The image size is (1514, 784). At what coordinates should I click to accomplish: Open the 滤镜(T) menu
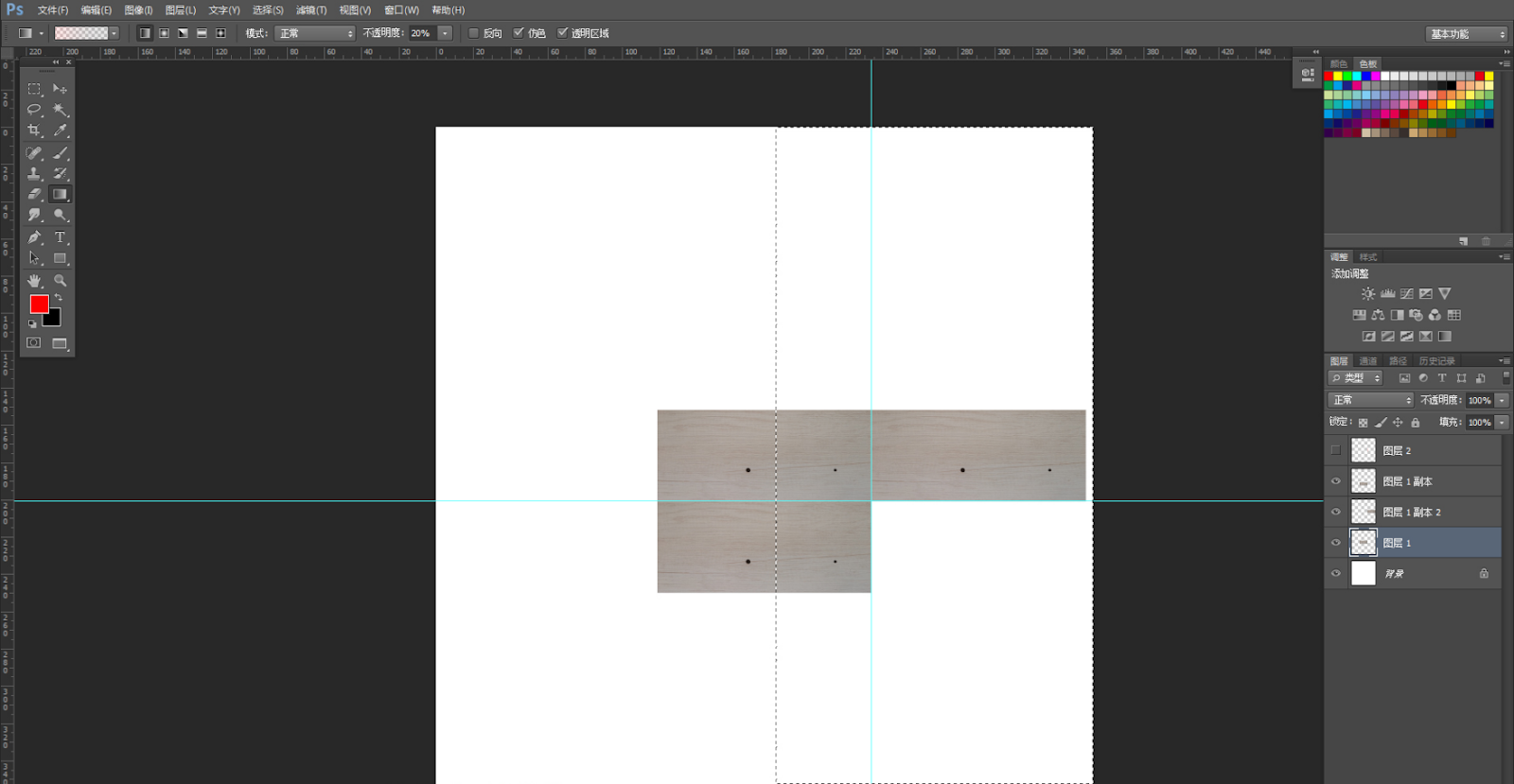311,10
